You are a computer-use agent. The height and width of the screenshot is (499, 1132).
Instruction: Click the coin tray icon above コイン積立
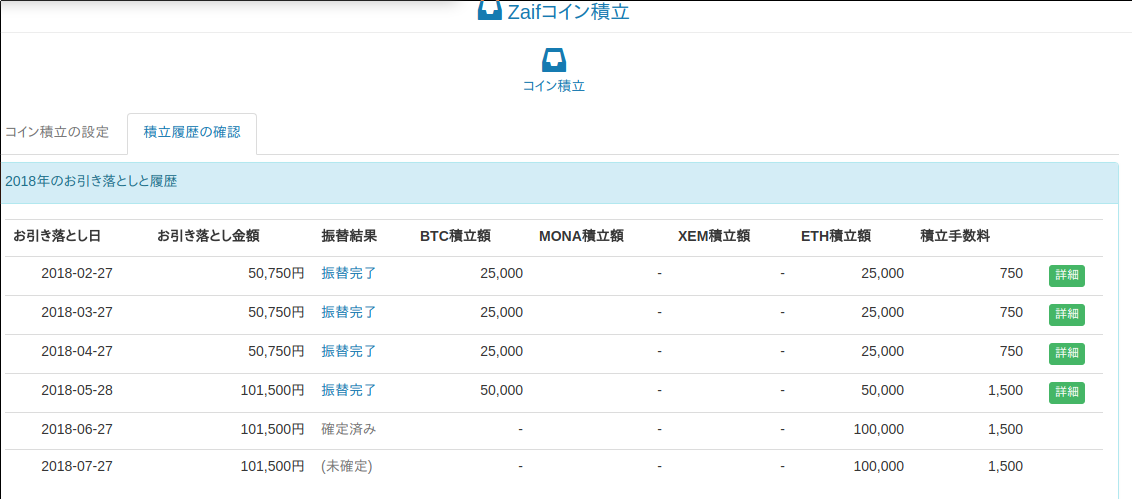coord(554,60)
